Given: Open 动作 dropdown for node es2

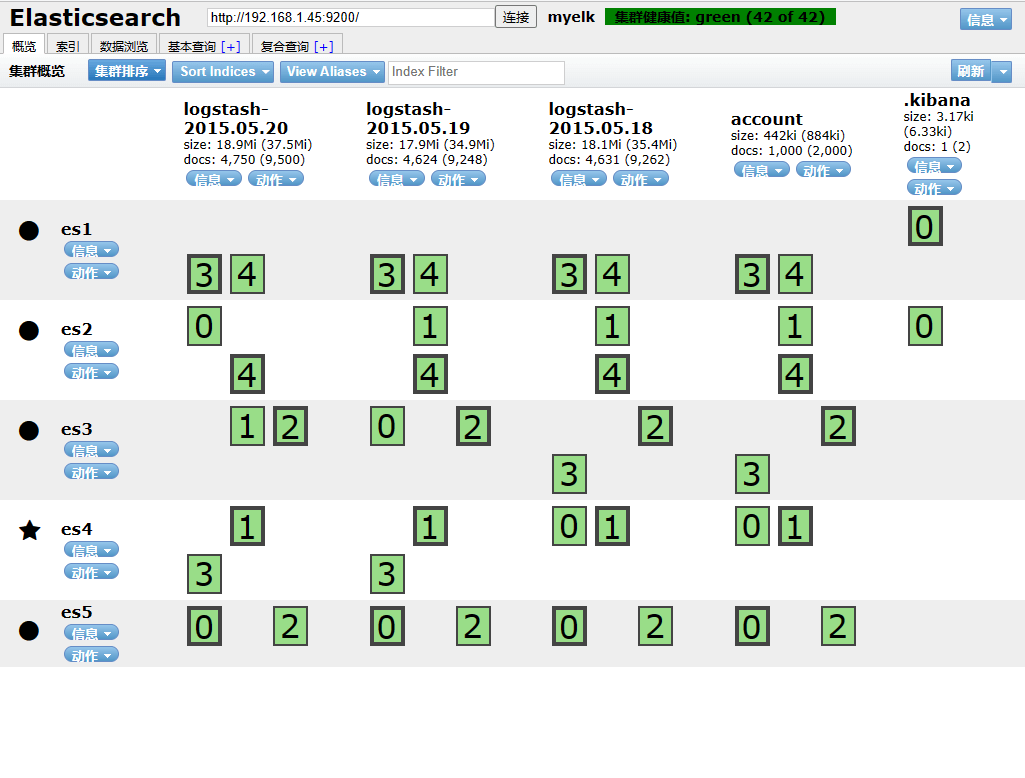Looking at the screenshot, I should pyautogui.click(x=92, y=372).
